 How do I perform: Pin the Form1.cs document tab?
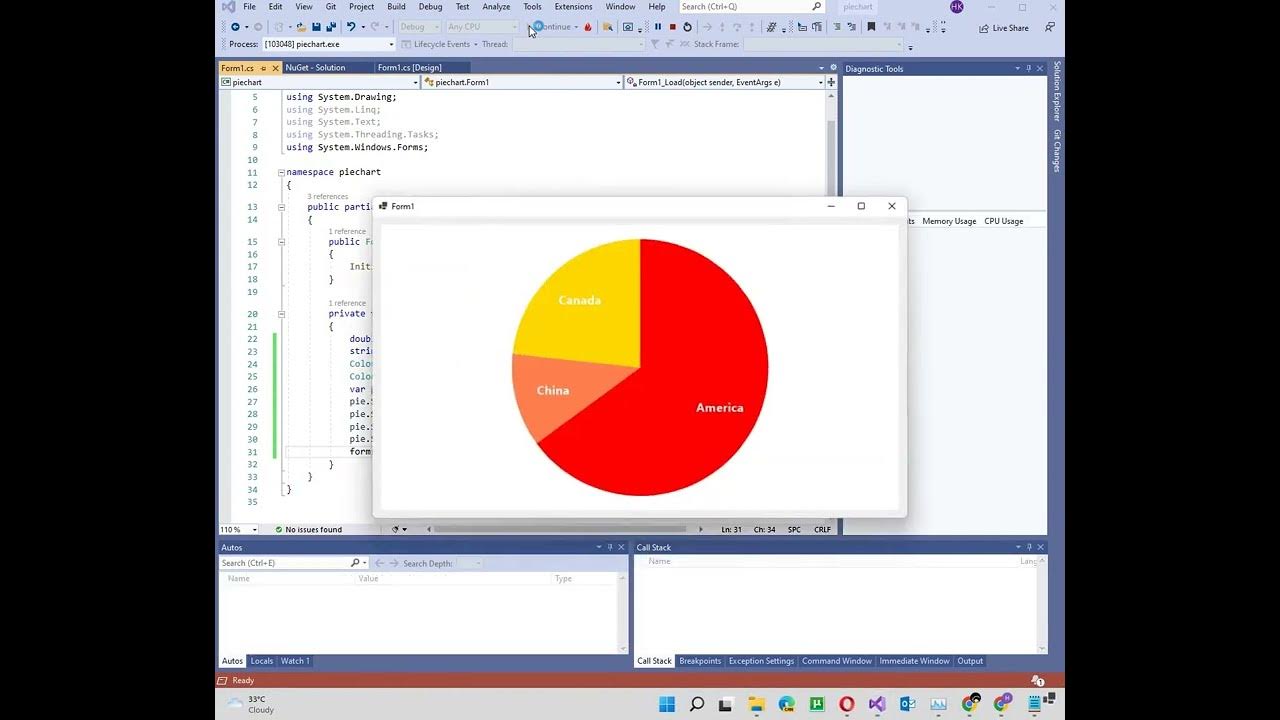tap(263, 68)
